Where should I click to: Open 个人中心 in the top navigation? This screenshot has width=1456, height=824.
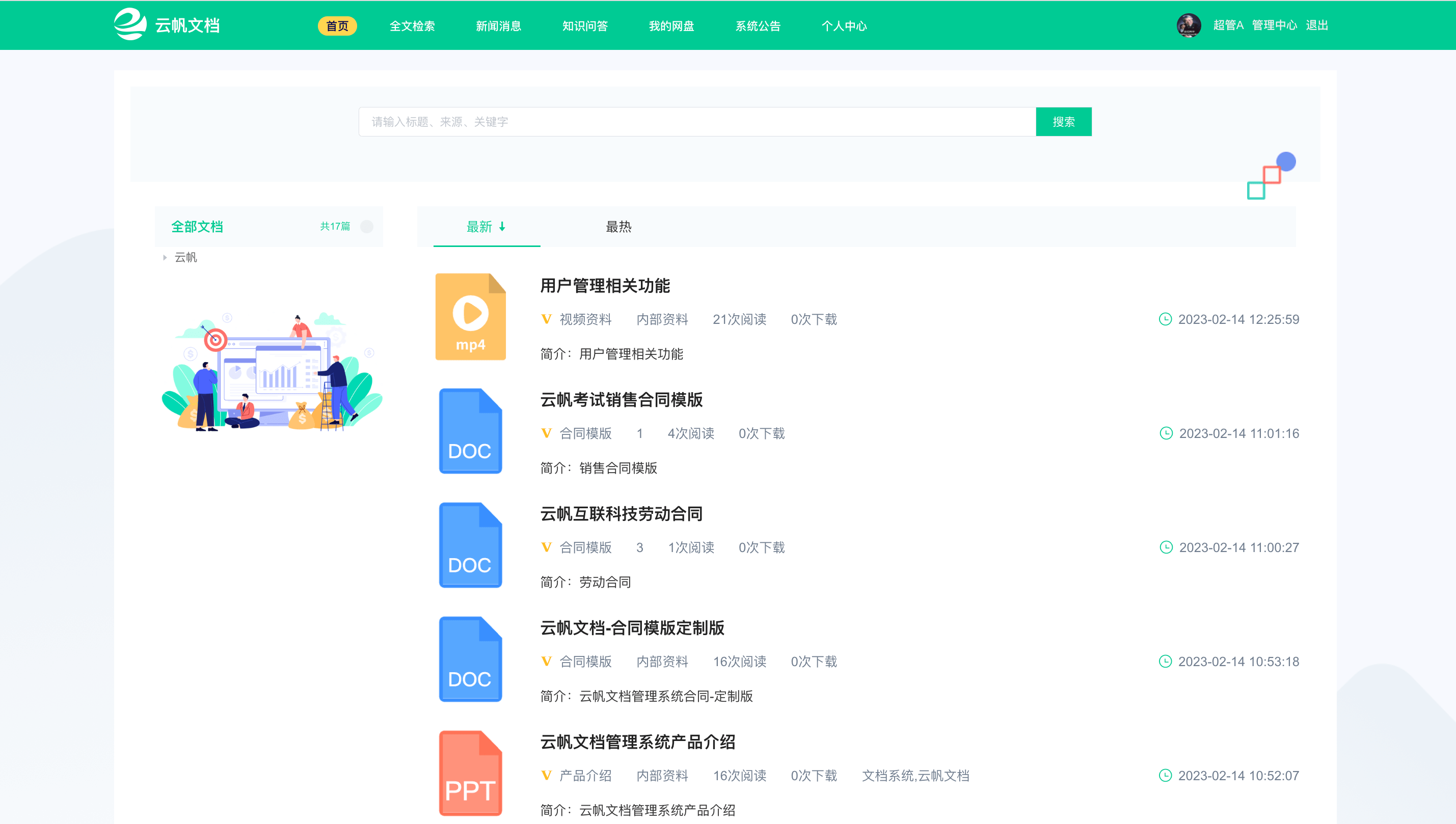click(845, 26)
